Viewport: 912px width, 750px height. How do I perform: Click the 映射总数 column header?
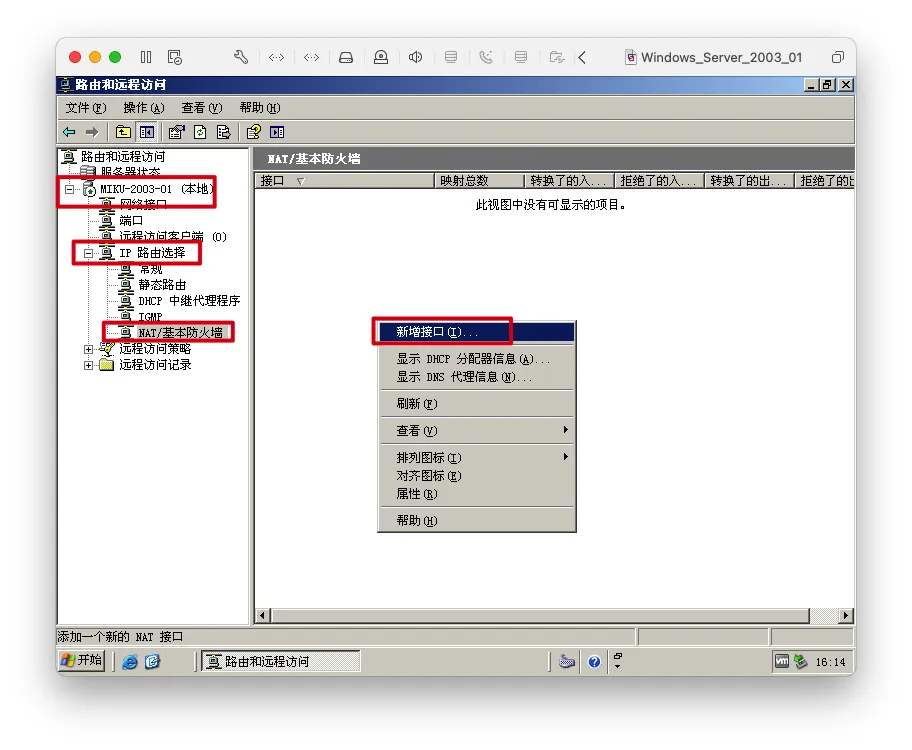[x=479, y=181]
